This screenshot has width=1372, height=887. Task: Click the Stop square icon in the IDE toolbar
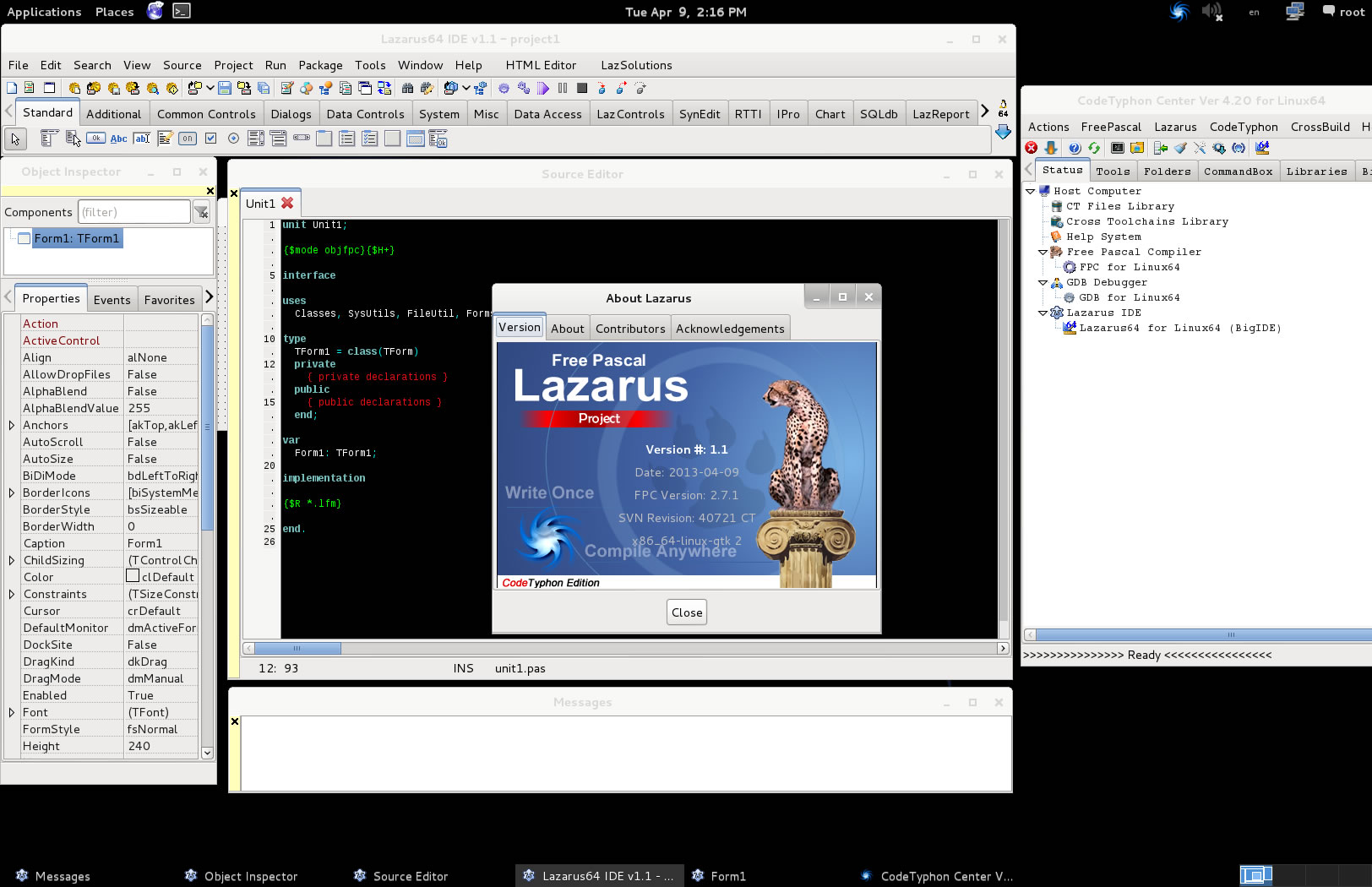click(x=582, y=88)
